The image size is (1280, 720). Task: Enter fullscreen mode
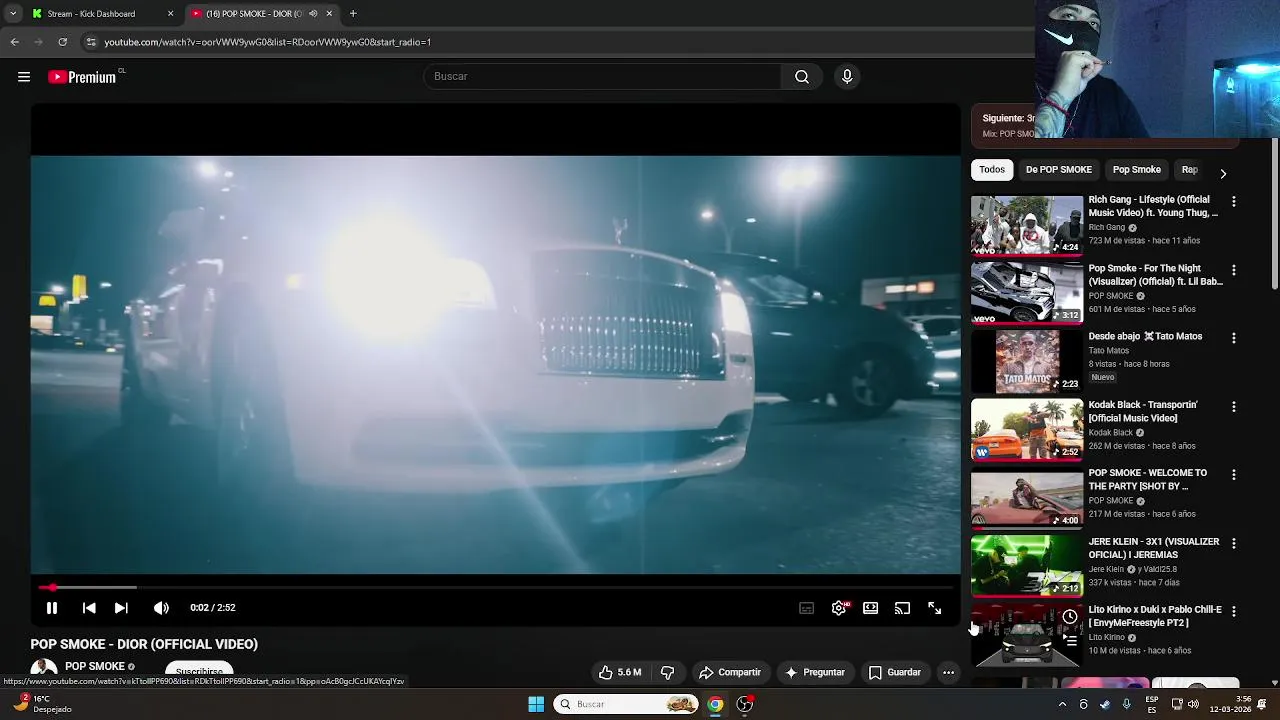(935, 608)
